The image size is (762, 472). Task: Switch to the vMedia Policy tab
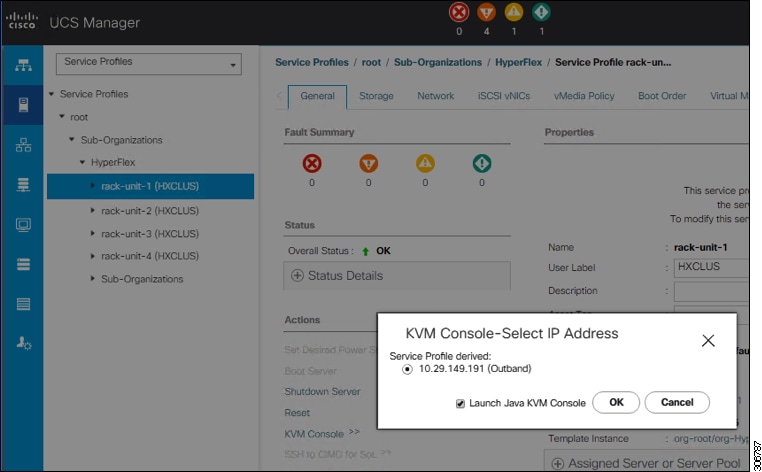point(584,96)
